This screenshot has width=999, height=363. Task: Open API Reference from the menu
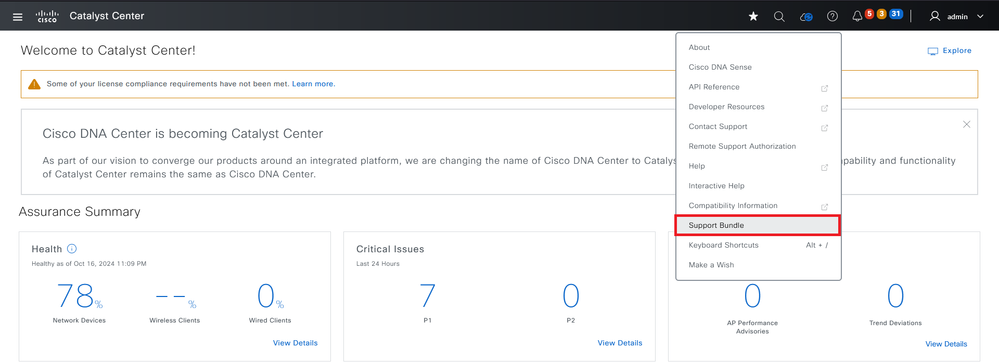[x=758, y=87]
